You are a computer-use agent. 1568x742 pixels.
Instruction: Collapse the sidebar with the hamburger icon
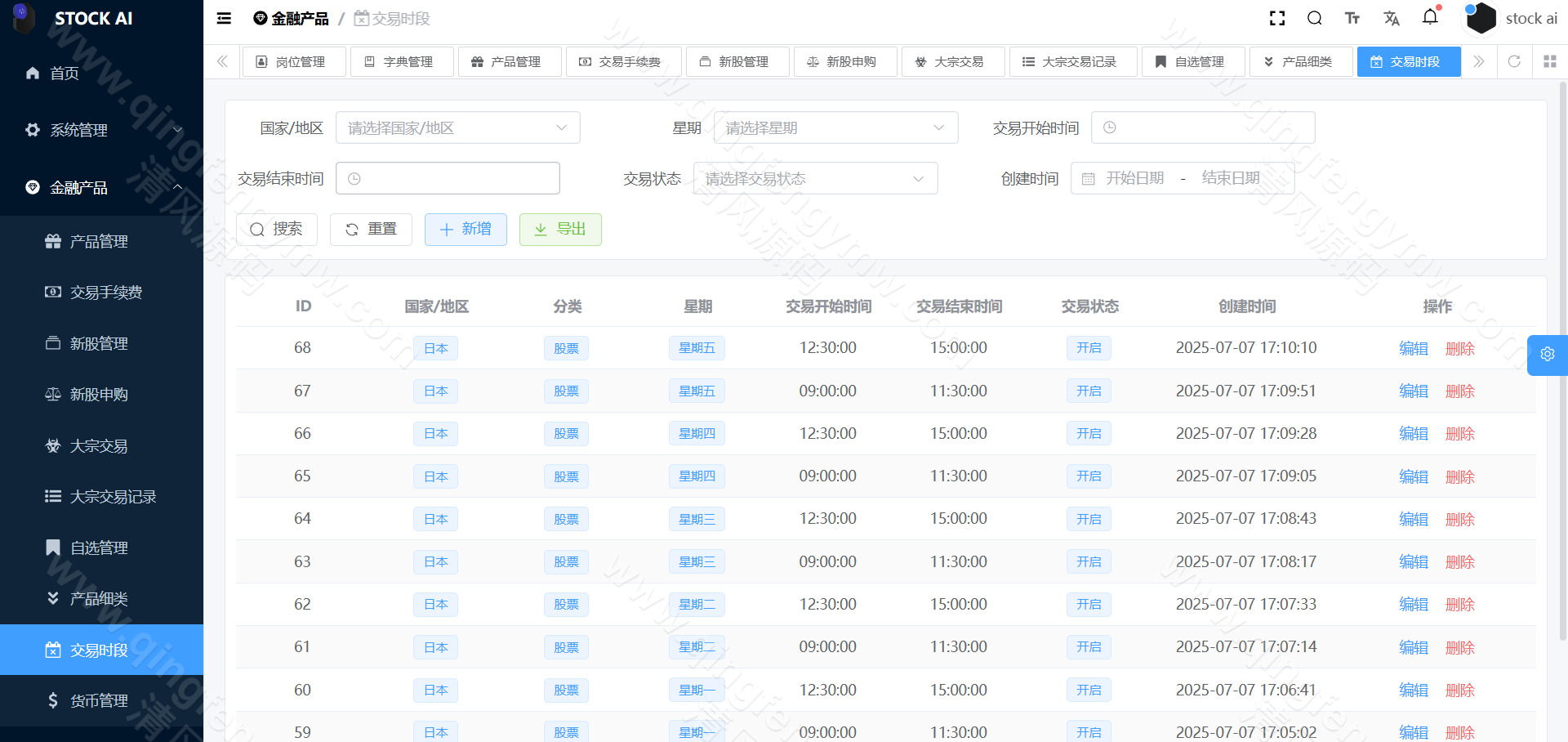tap(223, 18)
